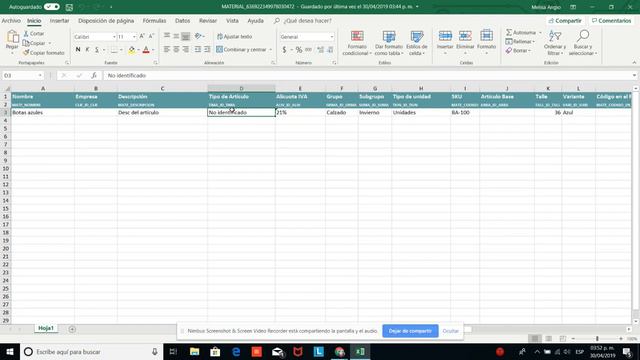Screen dimensions: 640x360
Task: Click the Compartir button
Action: [x=565, y=20]
